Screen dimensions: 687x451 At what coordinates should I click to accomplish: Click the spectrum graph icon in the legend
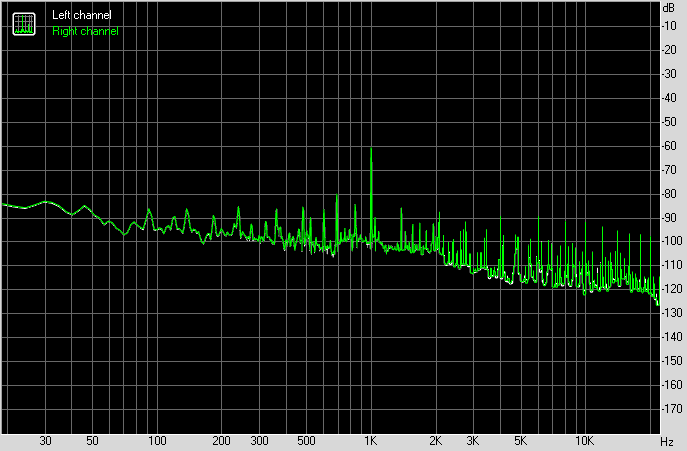pyautogui.click(x=24, y=24)
